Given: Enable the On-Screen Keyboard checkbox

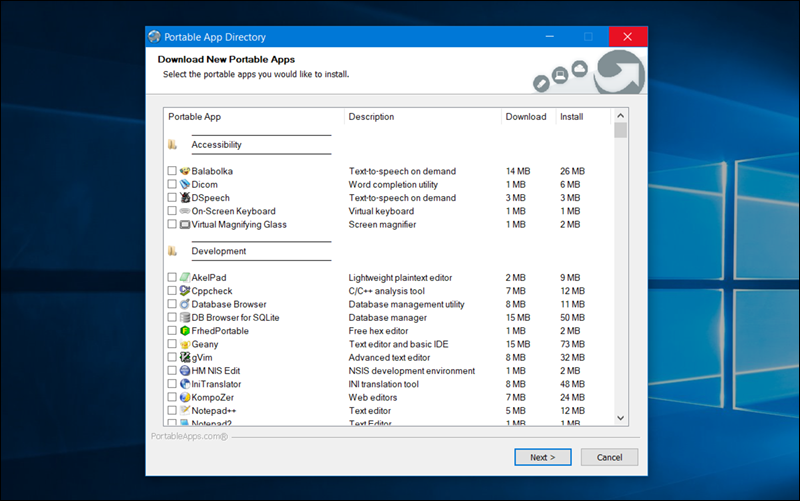Looking at the screenshot, I should click(172, 211).
